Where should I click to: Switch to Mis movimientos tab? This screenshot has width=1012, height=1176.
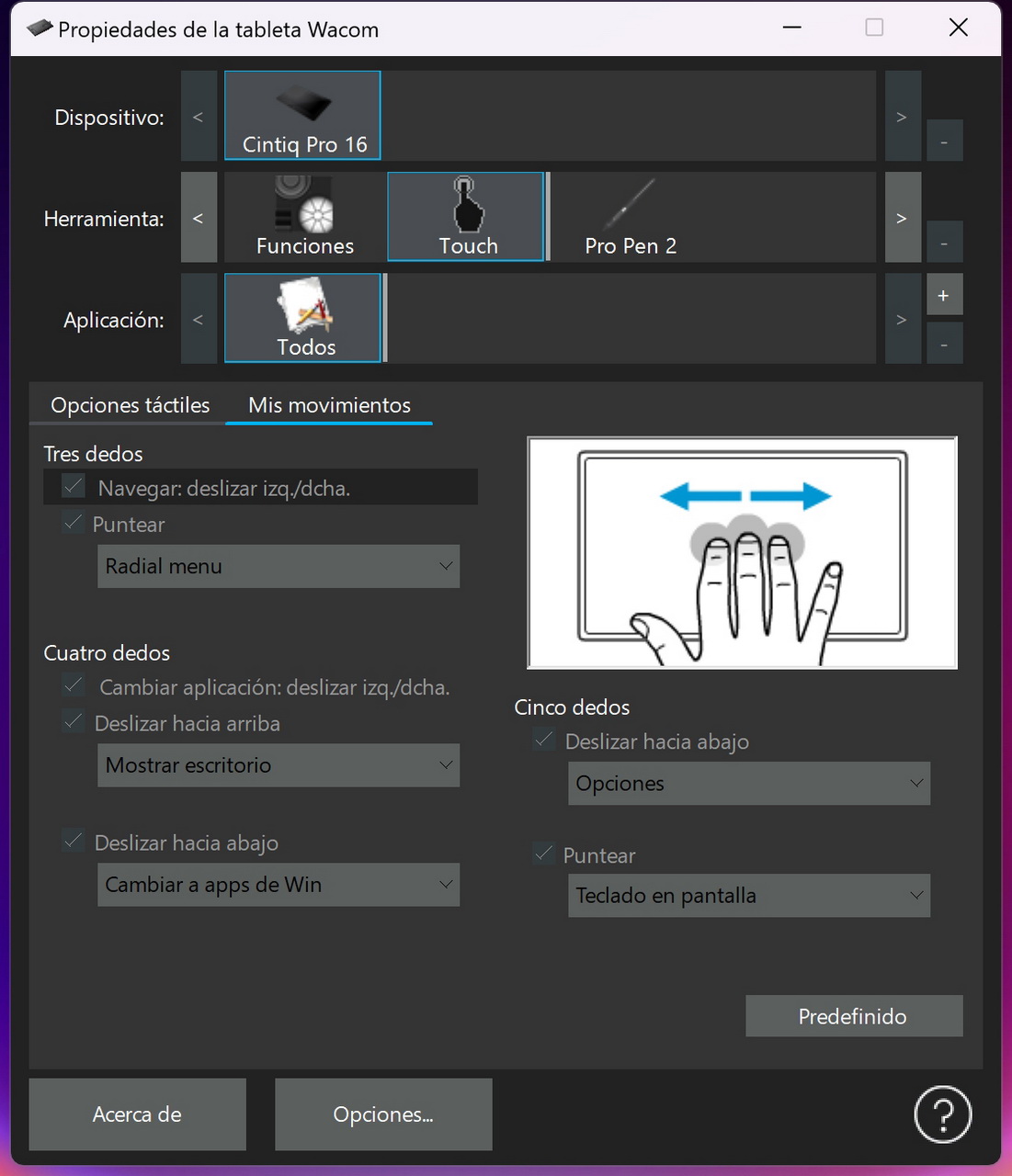[x=329, y=405]
